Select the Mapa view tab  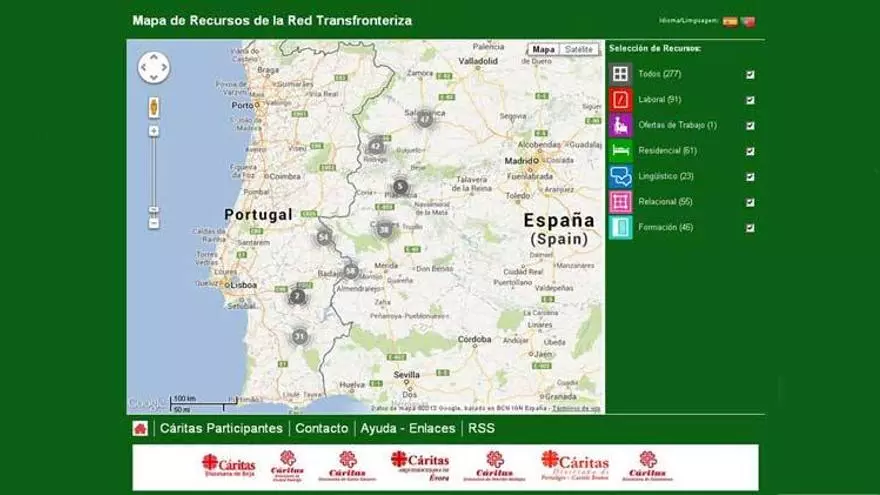pyautogui.click(x=543, y=49)
